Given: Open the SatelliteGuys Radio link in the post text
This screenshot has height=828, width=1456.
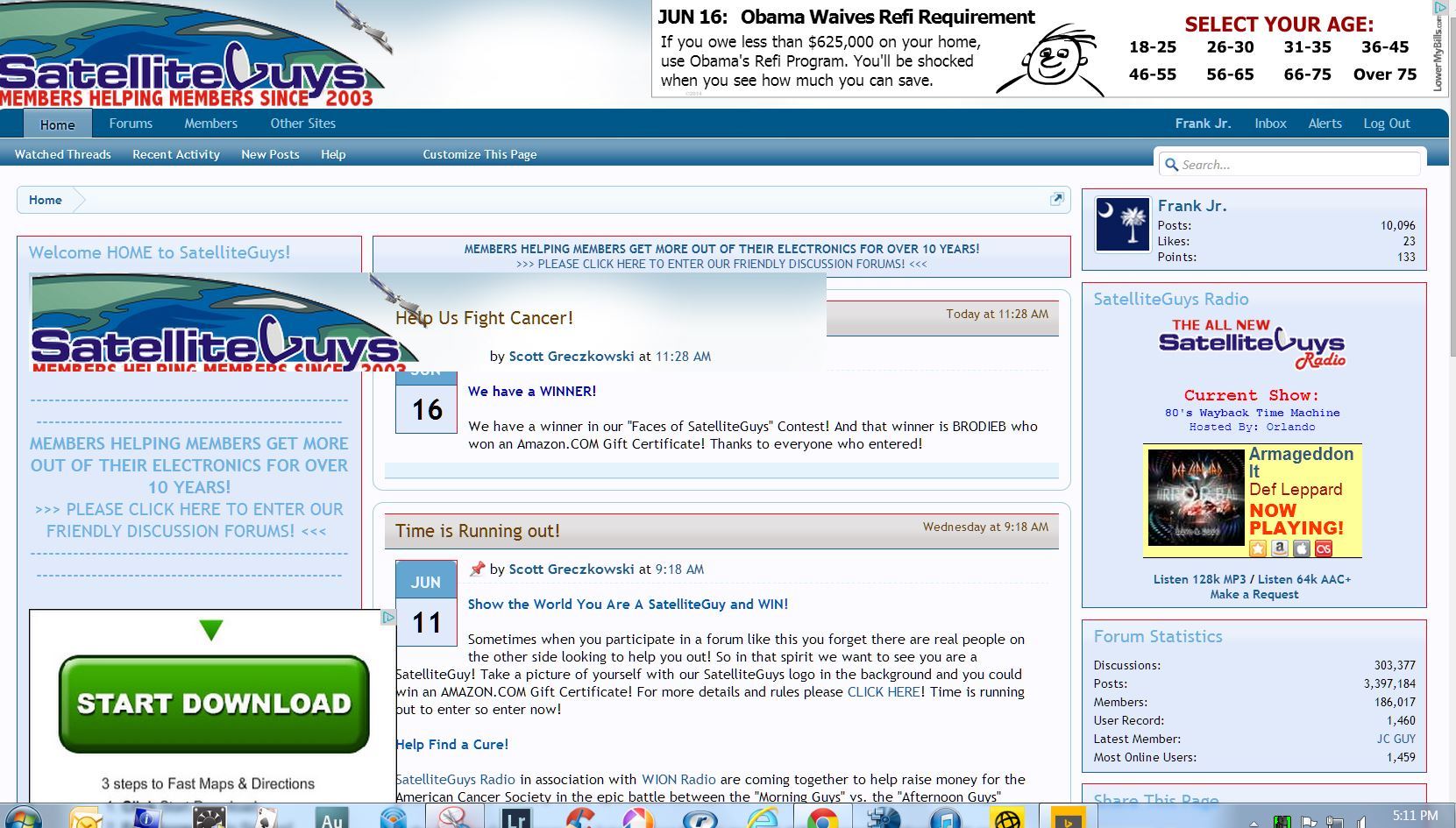Looking at the screenshot, I should pyautogui.click(x=455, y=780).
